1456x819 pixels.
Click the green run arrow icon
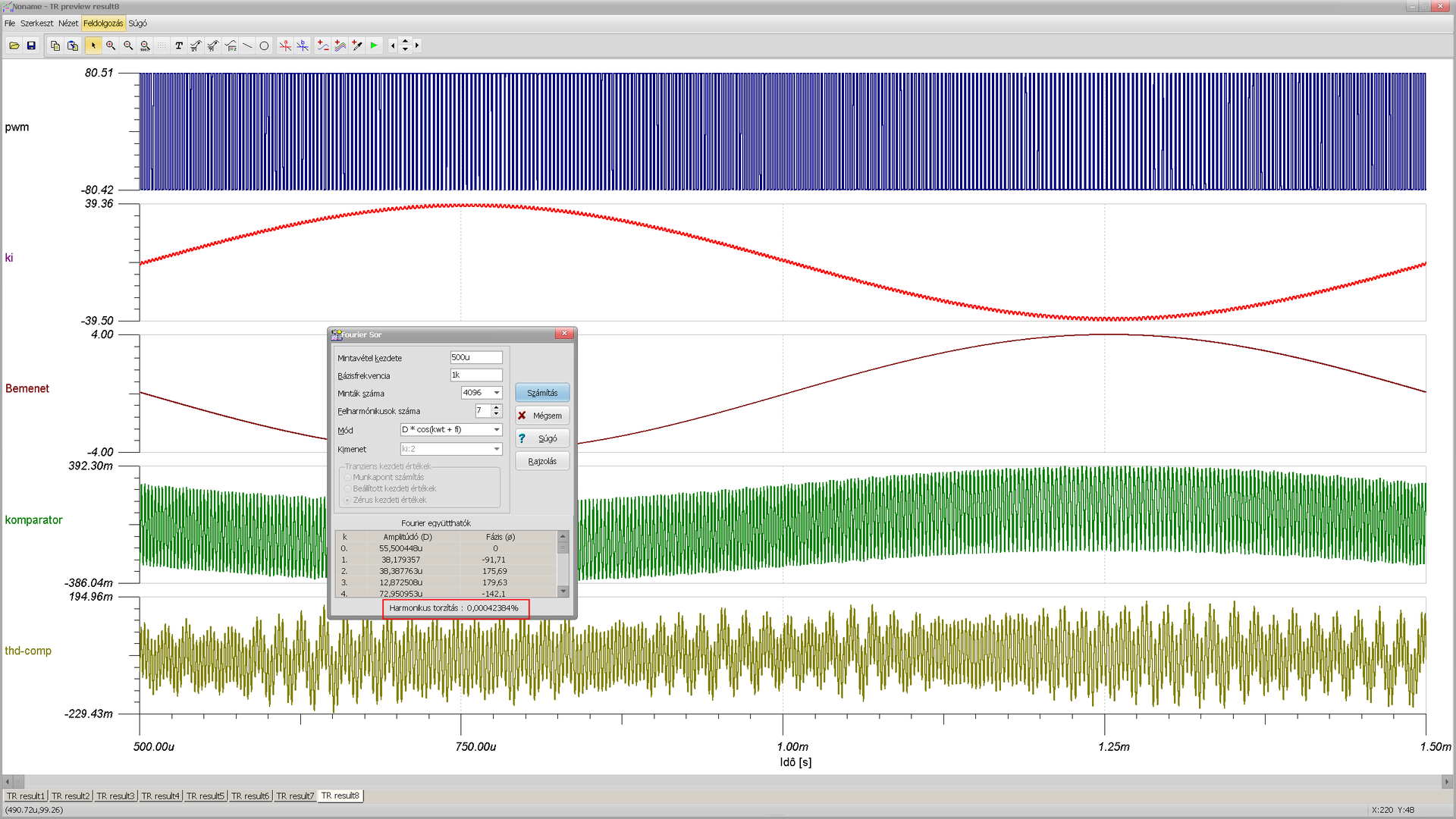374,45
